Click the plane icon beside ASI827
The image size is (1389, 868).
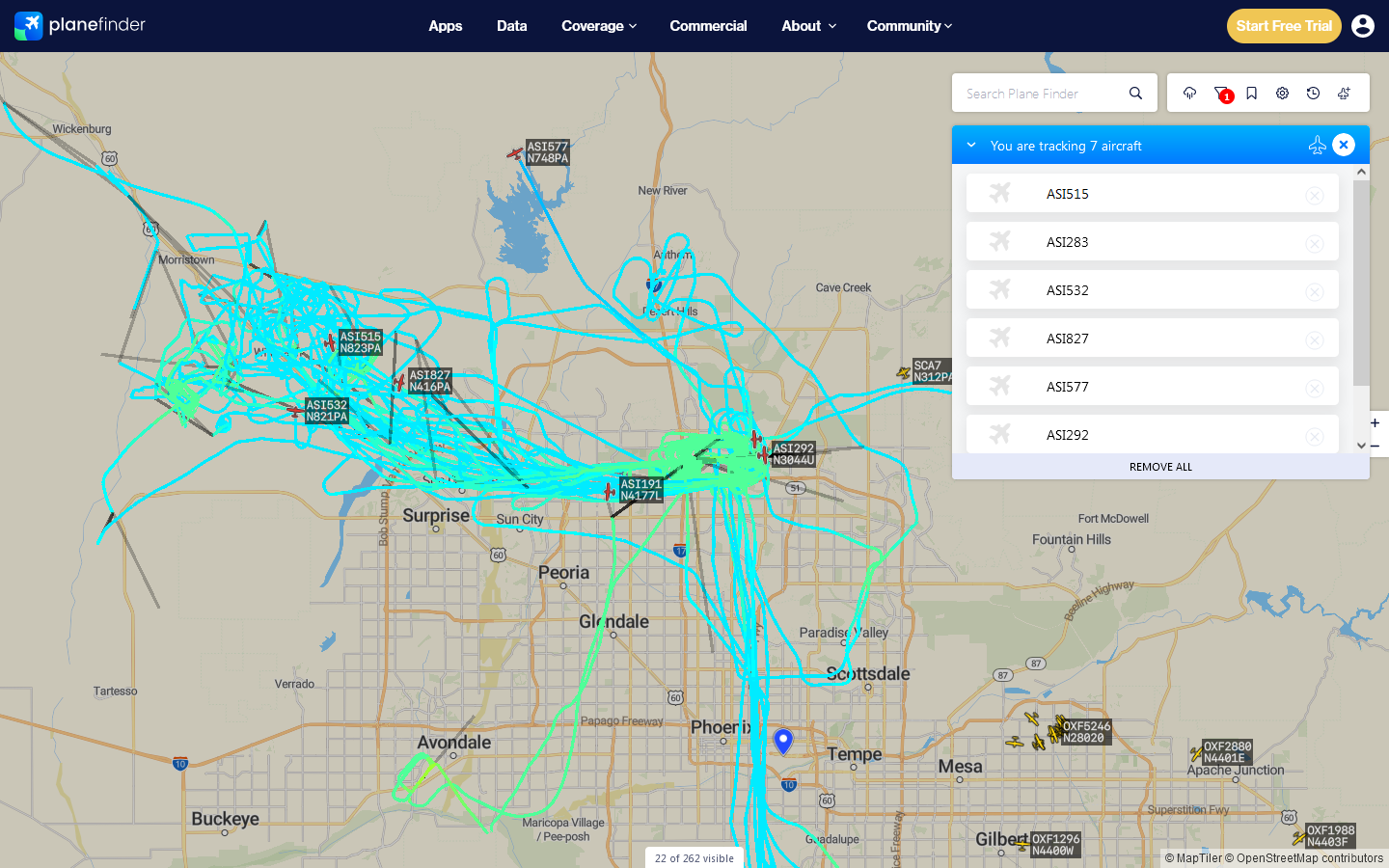[x=1000, y=338]
